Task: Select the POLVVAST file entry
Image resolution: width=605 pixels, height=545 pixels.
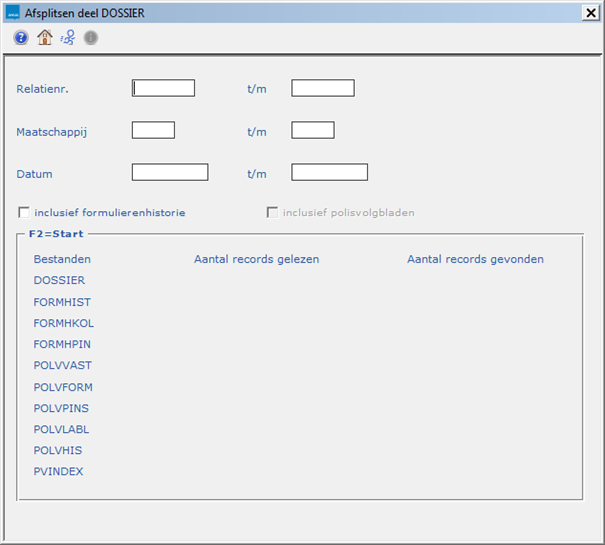Action: pyautogui.click(x=62, y=366)
